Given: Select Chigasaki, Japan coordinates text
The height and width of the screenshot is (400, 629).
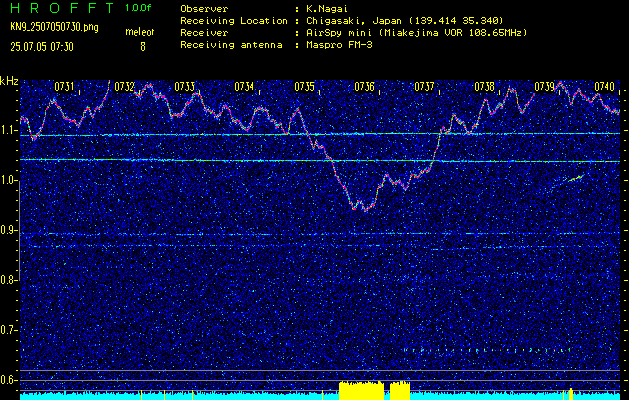Looking at the screenshot, I should (x=404, y=21).
